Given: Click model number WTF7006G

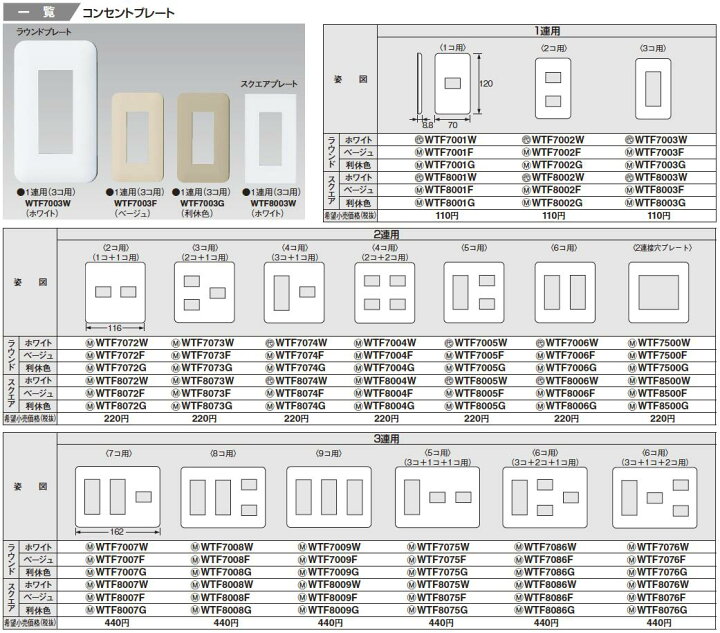Looking at the screenshot, I should click(571, 368).
